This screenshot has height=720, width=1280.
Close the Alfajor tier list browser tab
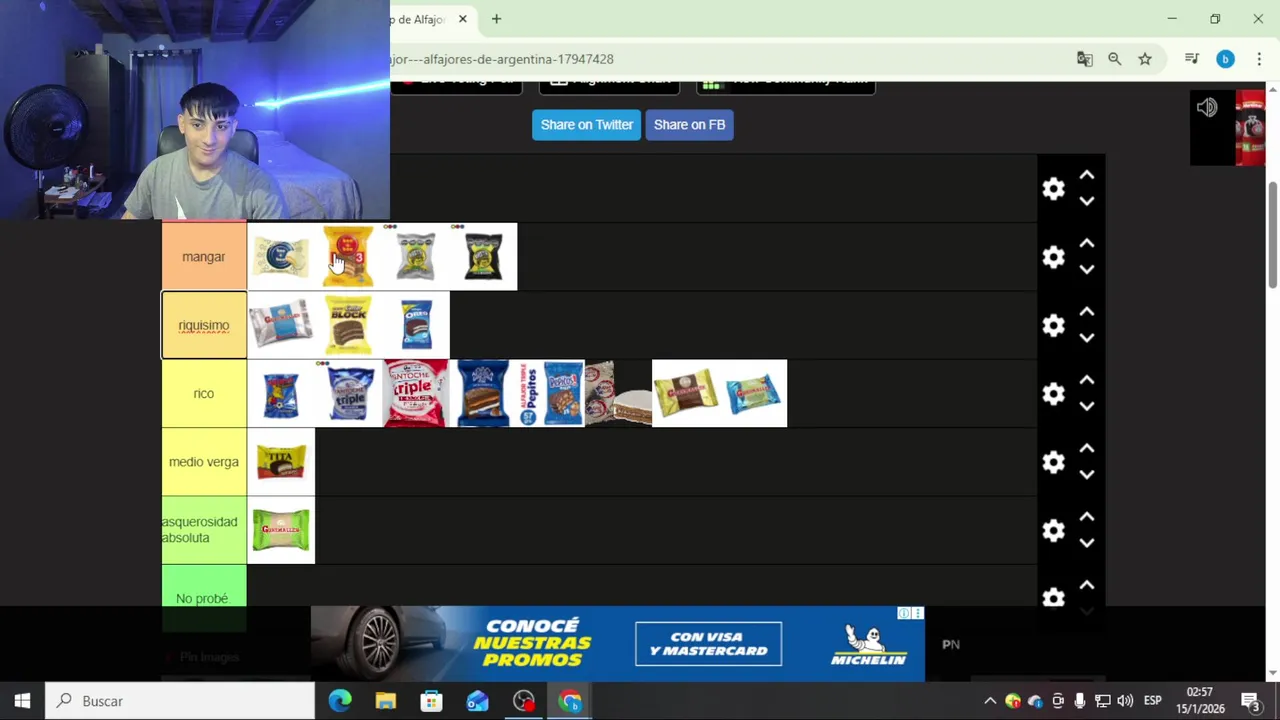[463, 19]
